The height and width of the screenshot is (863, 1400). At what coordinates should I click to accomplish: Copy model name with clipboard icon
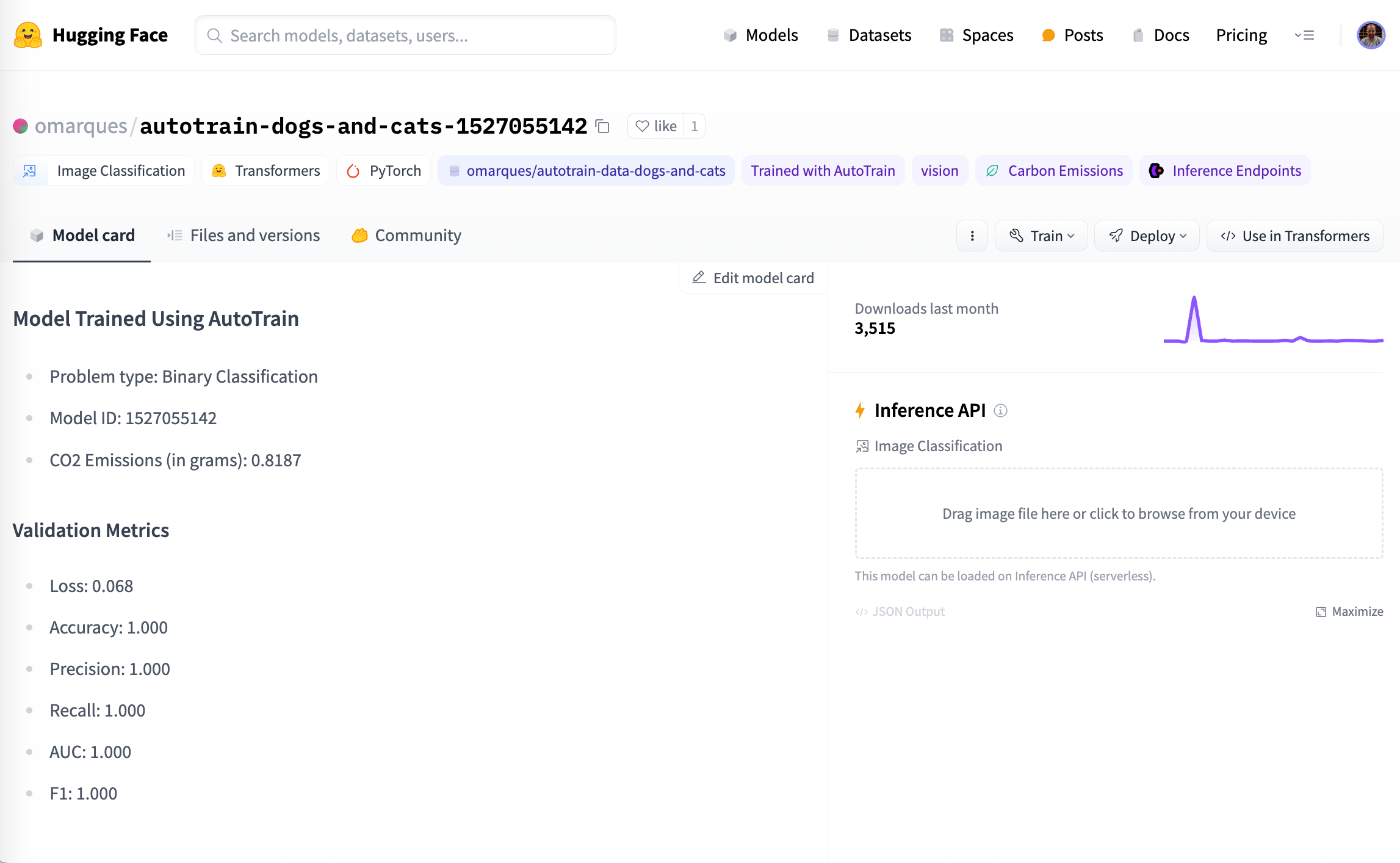602,126
